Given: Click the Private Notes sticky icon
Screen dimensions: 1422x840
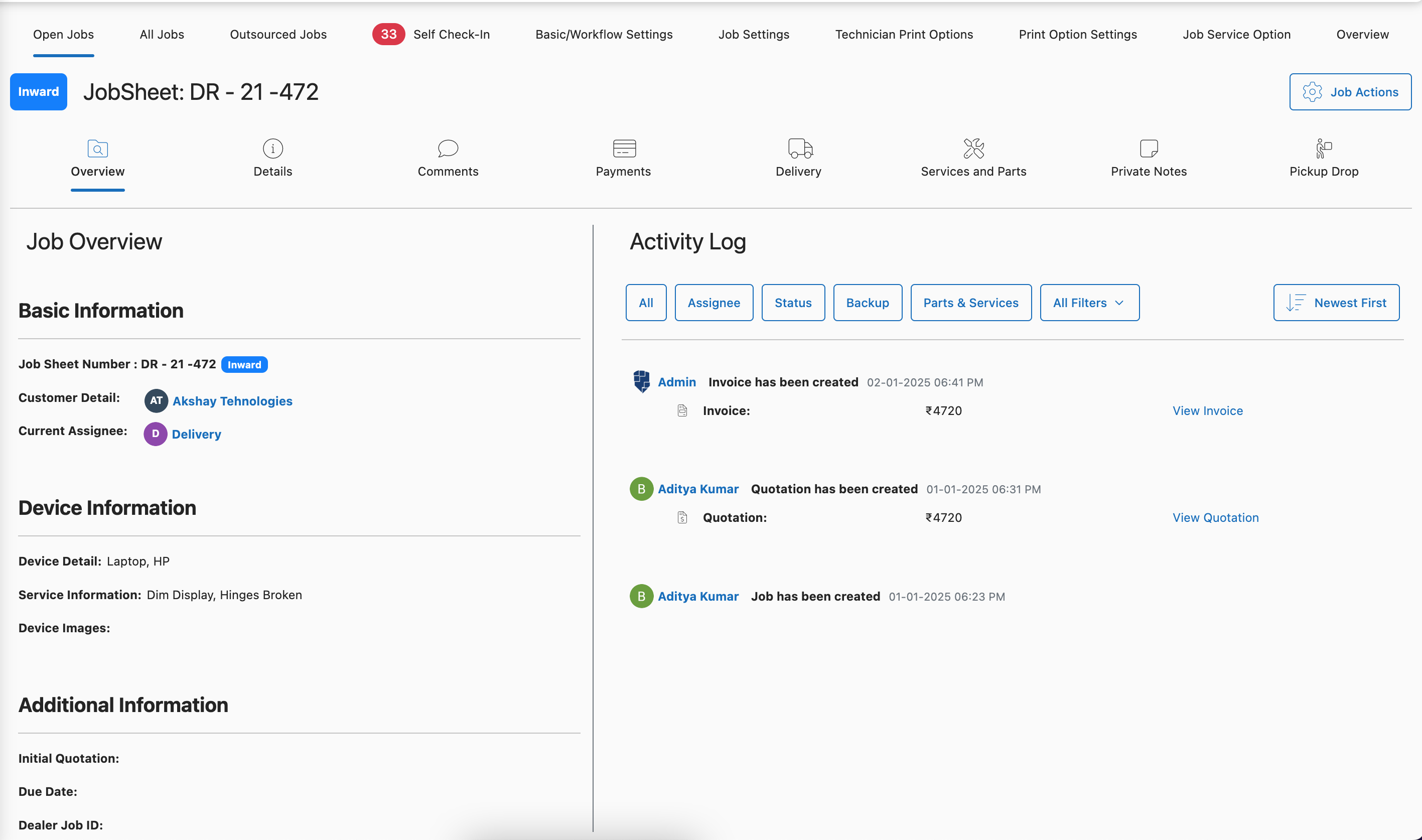Looking at the screenshot, I should [x=1149, y=149].
